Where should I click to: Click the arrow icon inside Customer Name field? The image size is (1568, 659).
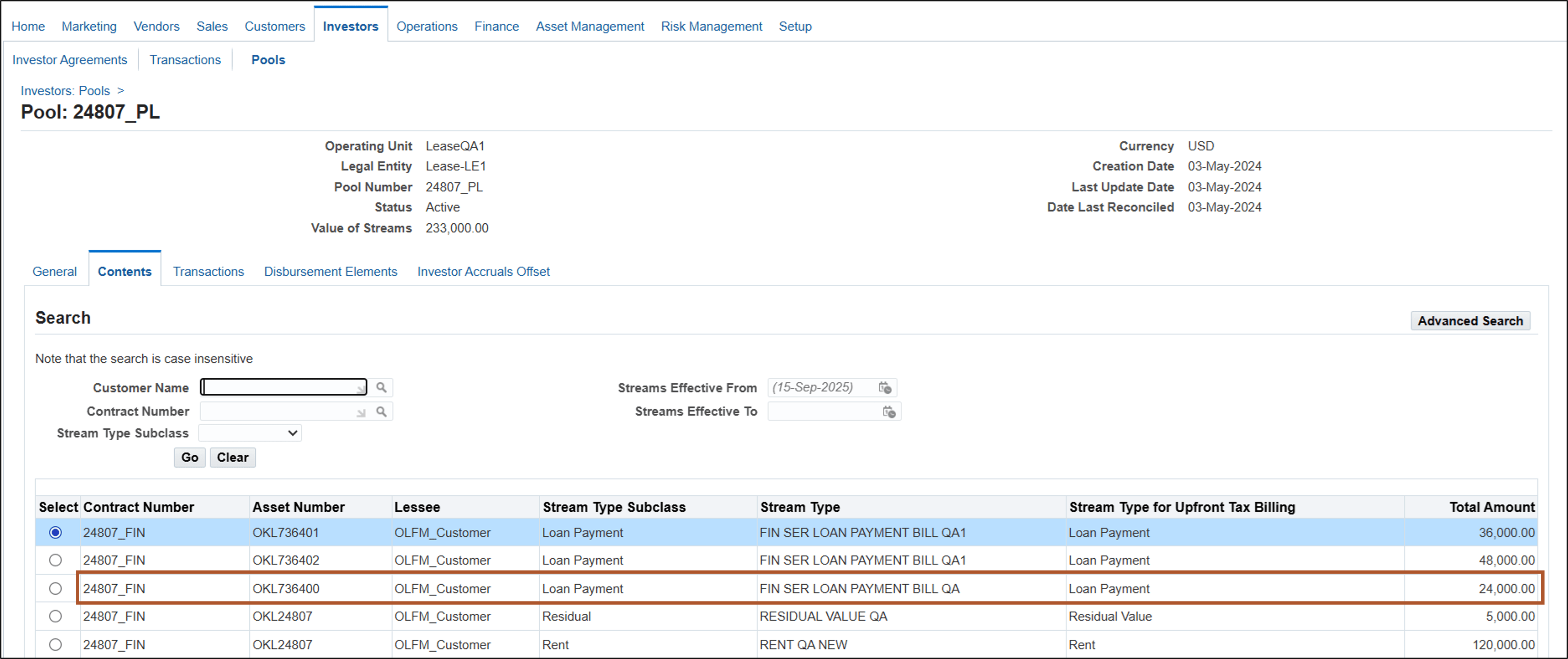coord(360,389)
